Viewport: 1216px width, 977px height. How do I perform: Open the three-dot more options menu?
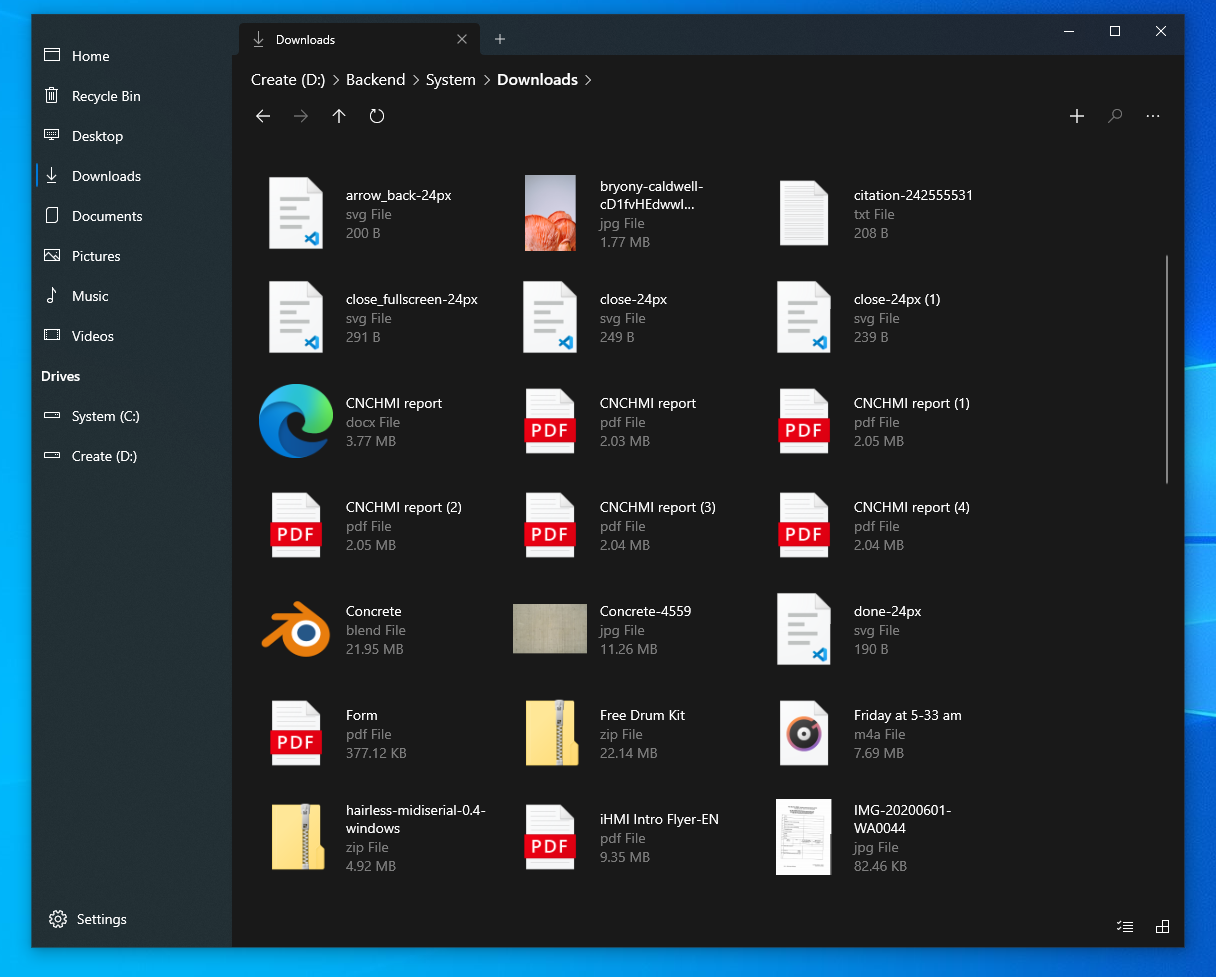coord(1153,116)
